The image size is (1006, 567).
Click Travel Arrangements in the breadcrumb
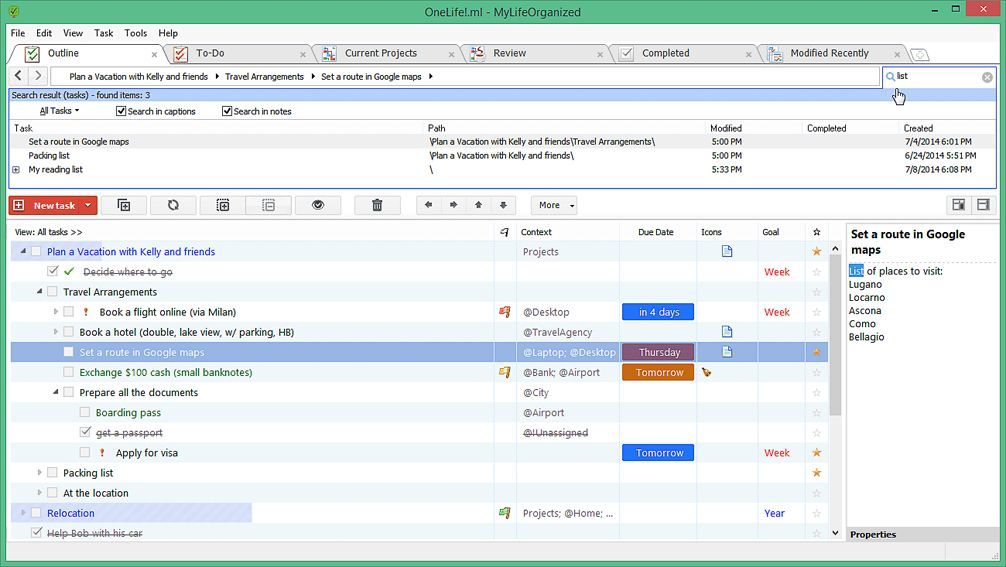pos(264,76)
